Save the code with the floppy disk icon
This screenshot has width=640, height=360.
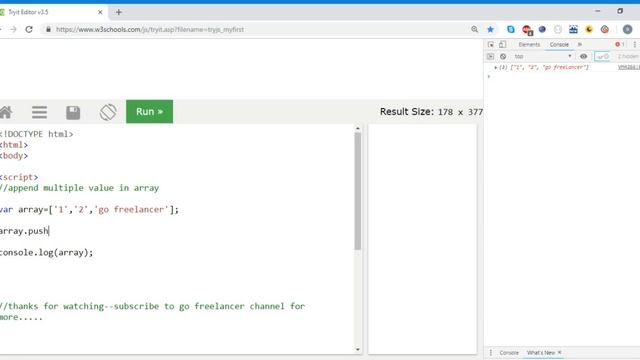[73, 112]
